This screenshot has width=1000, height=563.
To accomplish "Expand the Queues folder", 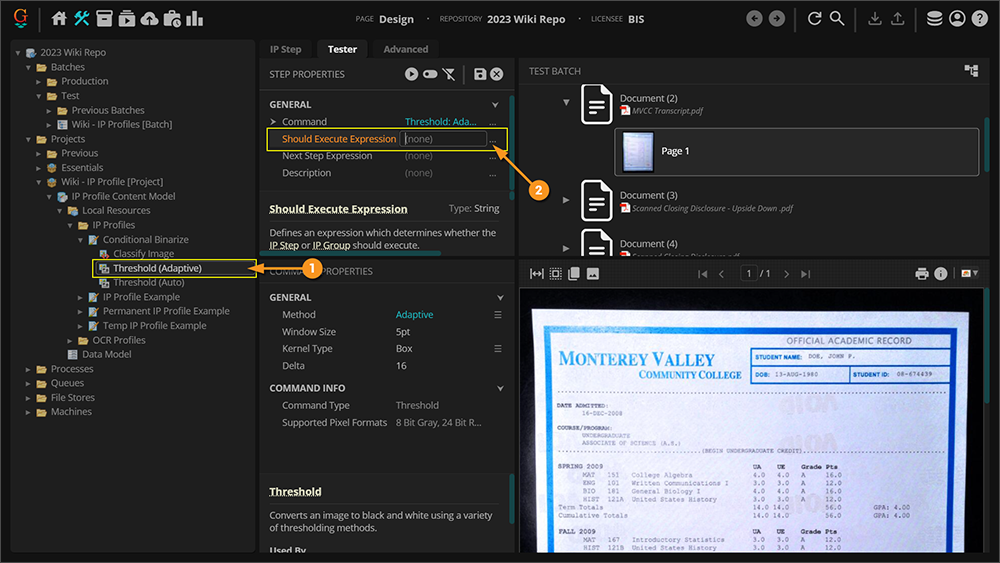I will pos(28,383).
